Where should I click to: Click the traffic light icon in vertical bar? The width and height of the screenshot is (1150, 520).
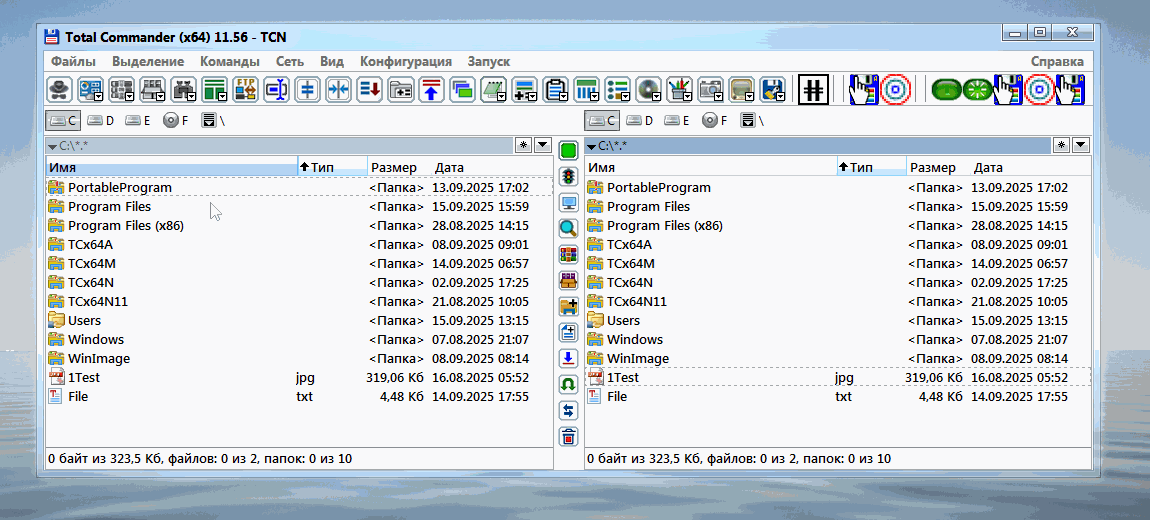click(568, 177)
